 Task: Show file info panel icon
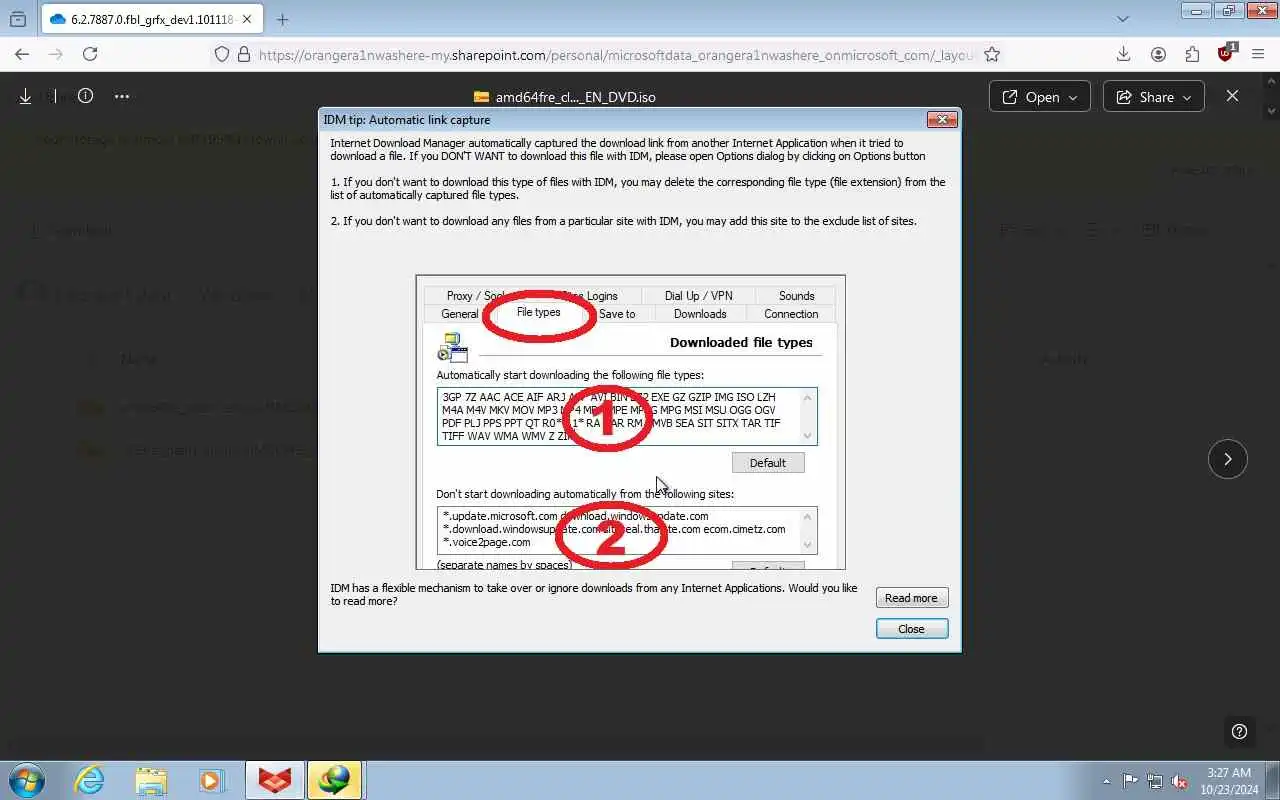85,96
